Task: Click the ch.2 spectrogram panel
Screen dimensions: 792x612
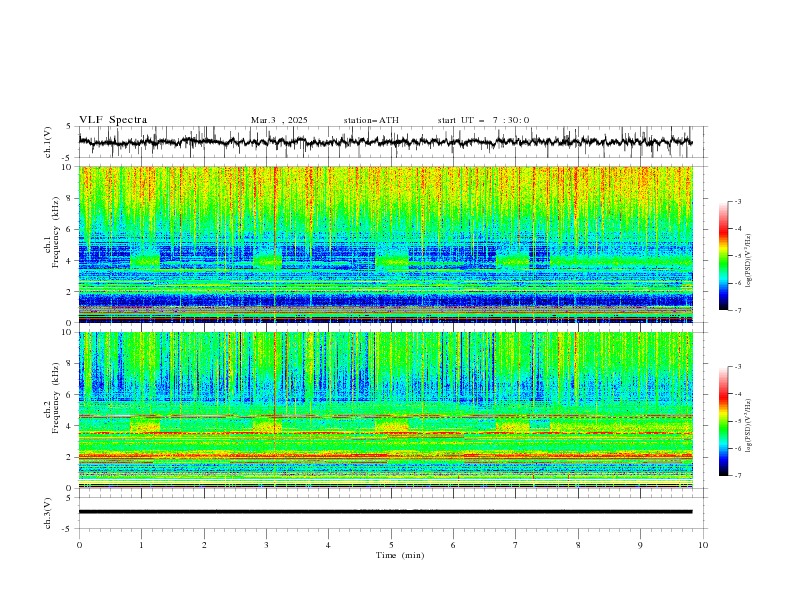Action: tap(385, 410)
